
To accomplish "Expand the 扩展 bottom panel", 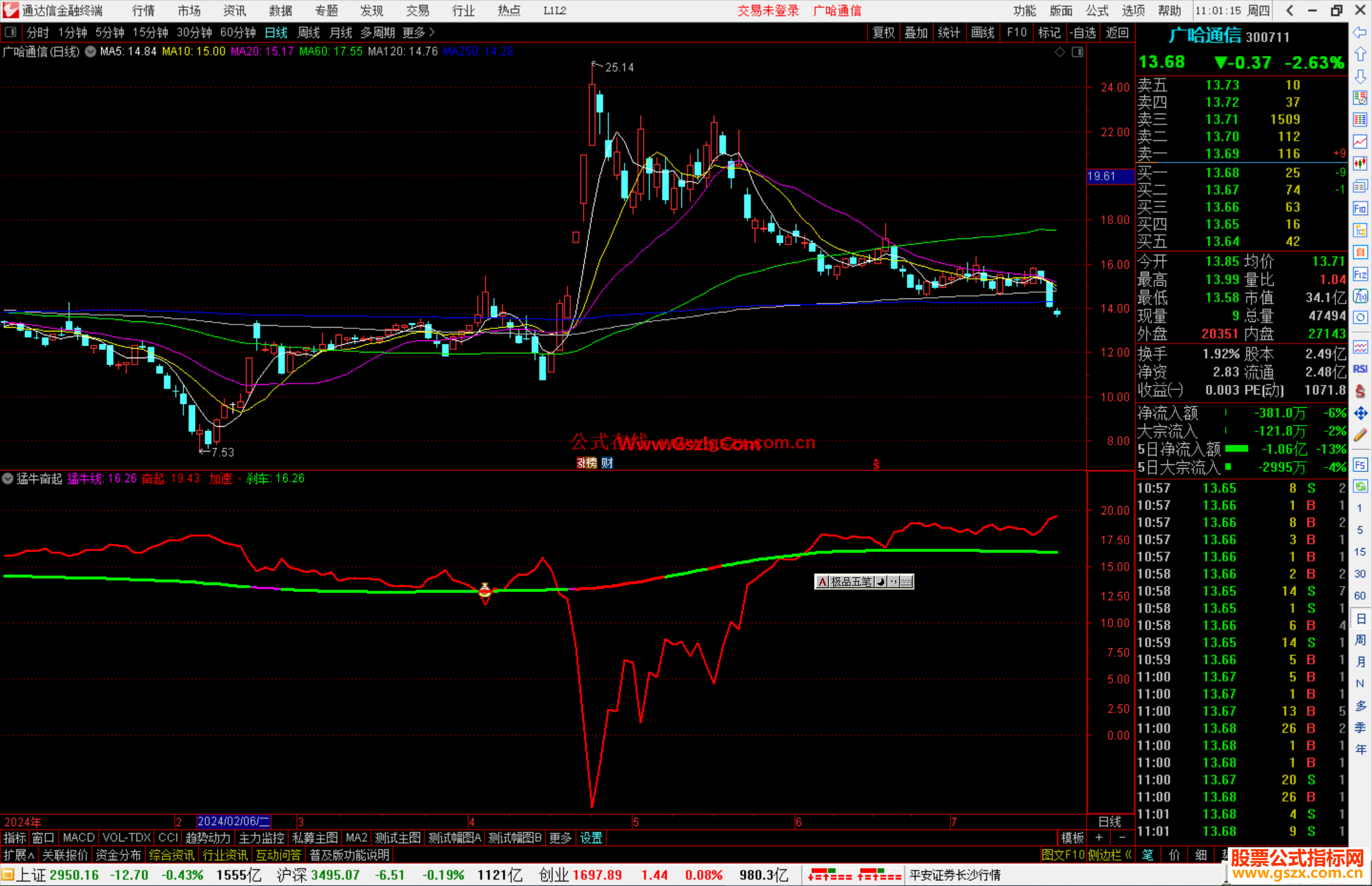I will [18, 855].
